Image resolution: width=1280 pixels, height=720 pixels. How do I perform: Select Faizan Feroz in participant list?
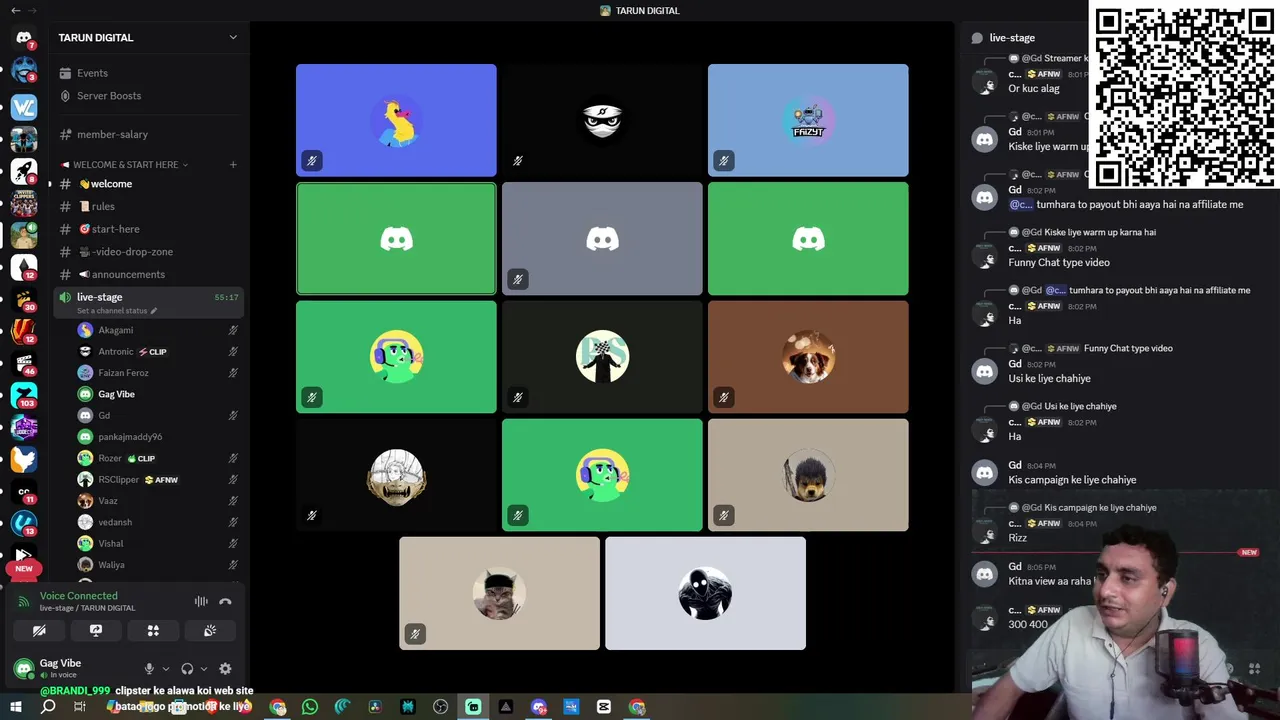pos(158,373)
